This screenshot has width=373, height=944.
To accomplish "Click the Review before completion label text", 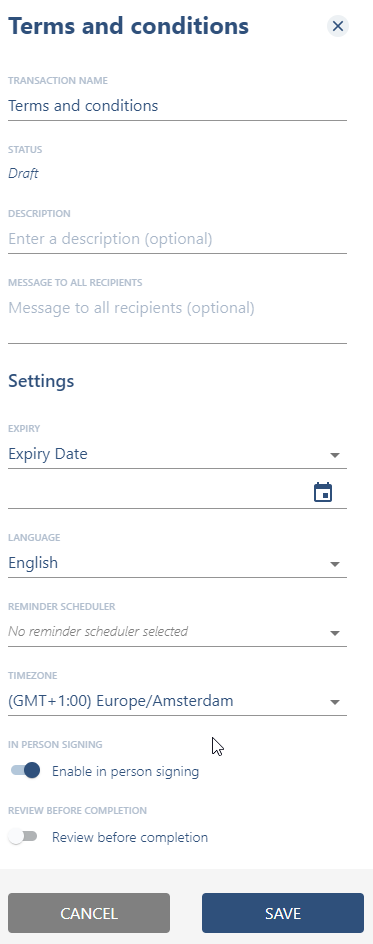I will pyautogui.click(x=130, y=837).
